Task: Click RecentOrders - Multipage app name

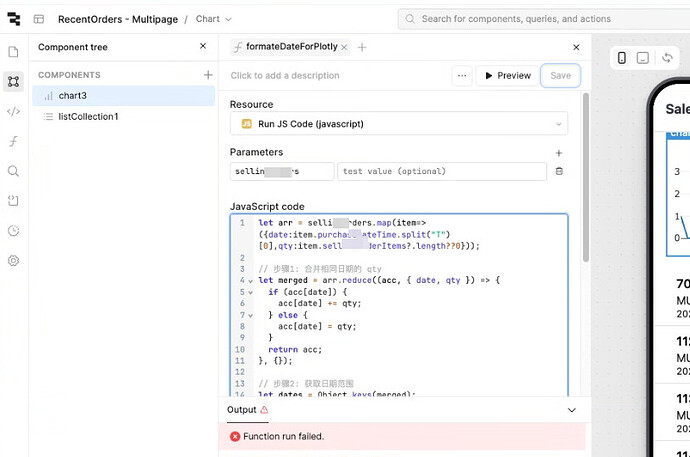Action: [x=118, y=19]
